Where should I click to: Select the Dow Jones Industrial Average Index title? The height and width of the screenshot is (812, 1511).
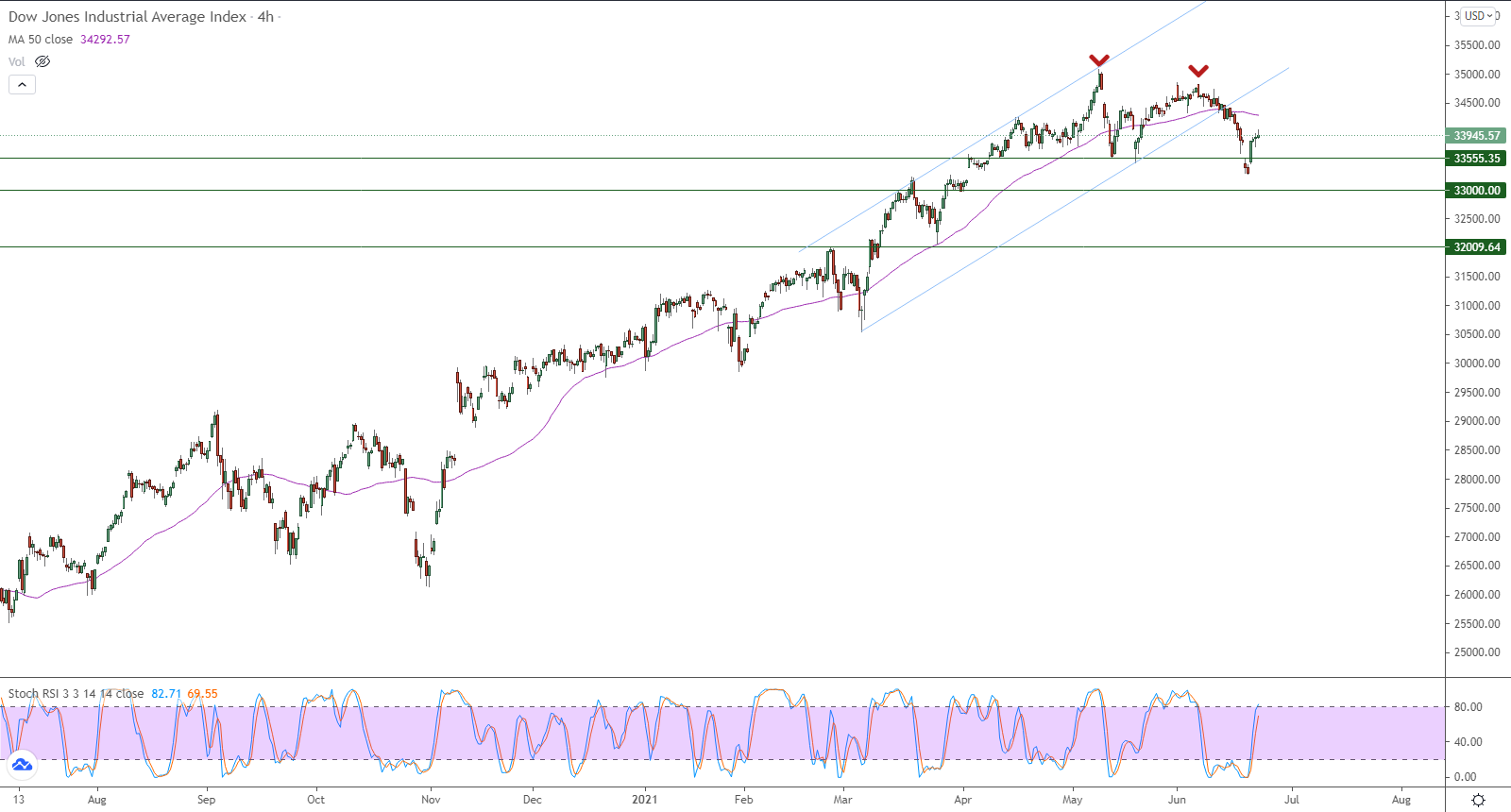[127, 17]
